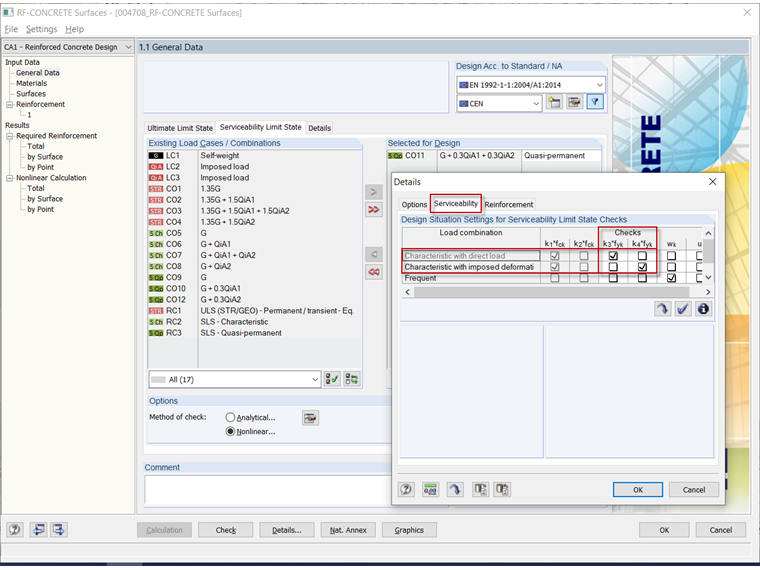Select Nonlinear method of check
The width and height of the screenshot is (760, 570).
pyautogui.click(x=230, y=431)
